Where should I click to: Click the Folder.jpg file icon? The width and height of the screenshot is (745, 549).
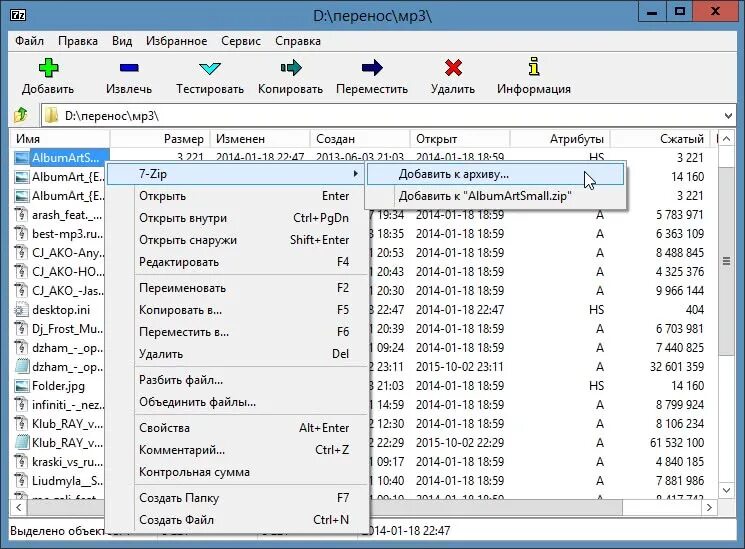(x=21, y=386)
